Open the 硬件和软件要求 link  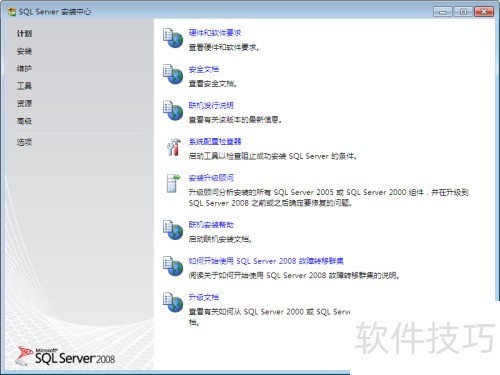coord(215,33)
